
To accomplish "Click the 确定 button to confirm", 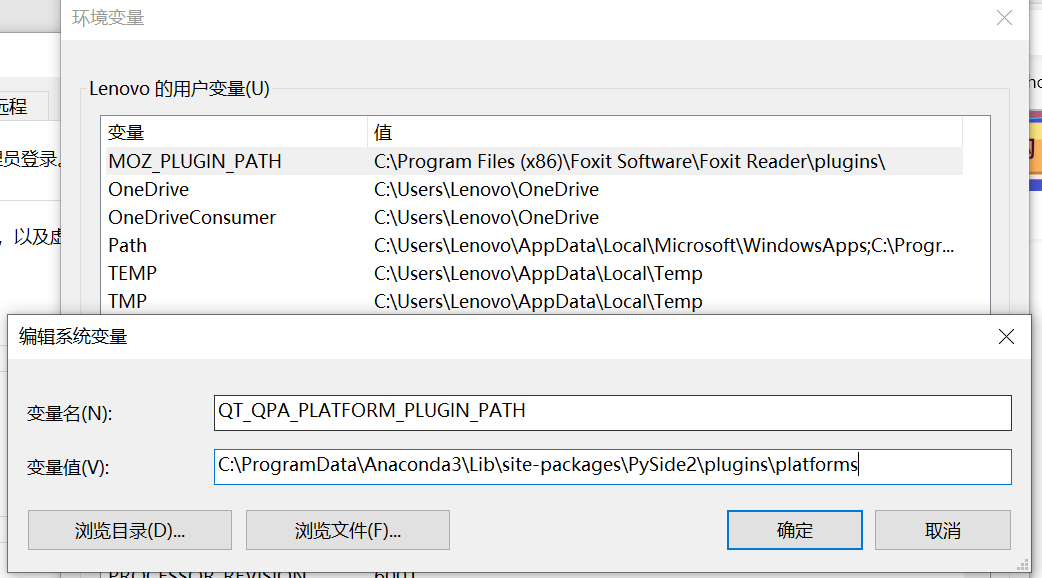I will click(x=794, y=530).
